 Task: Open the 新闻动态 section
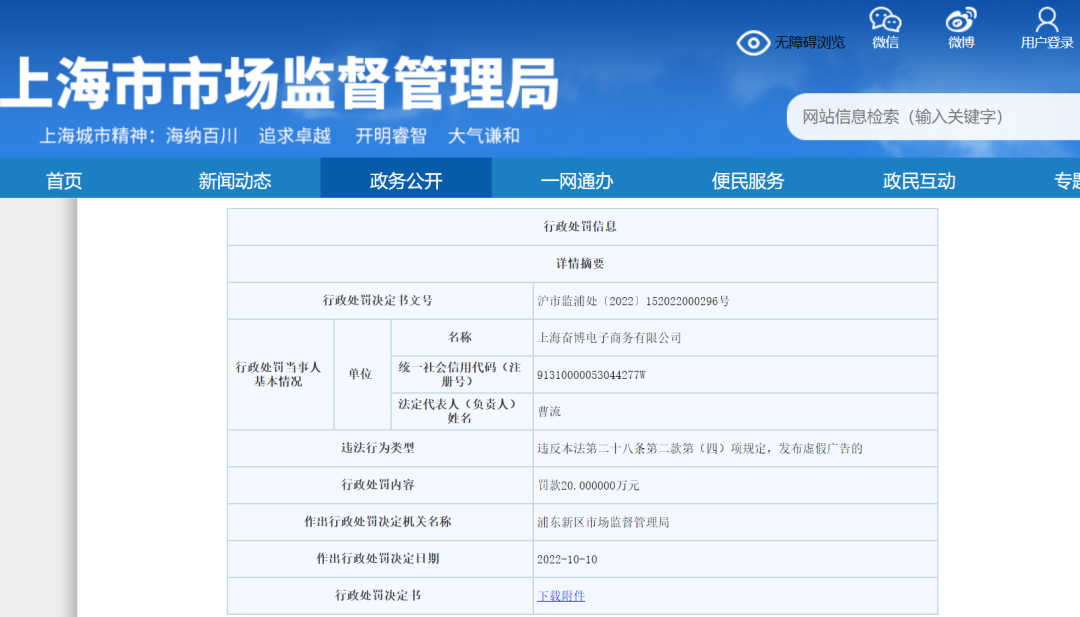(x=235, y=178)
